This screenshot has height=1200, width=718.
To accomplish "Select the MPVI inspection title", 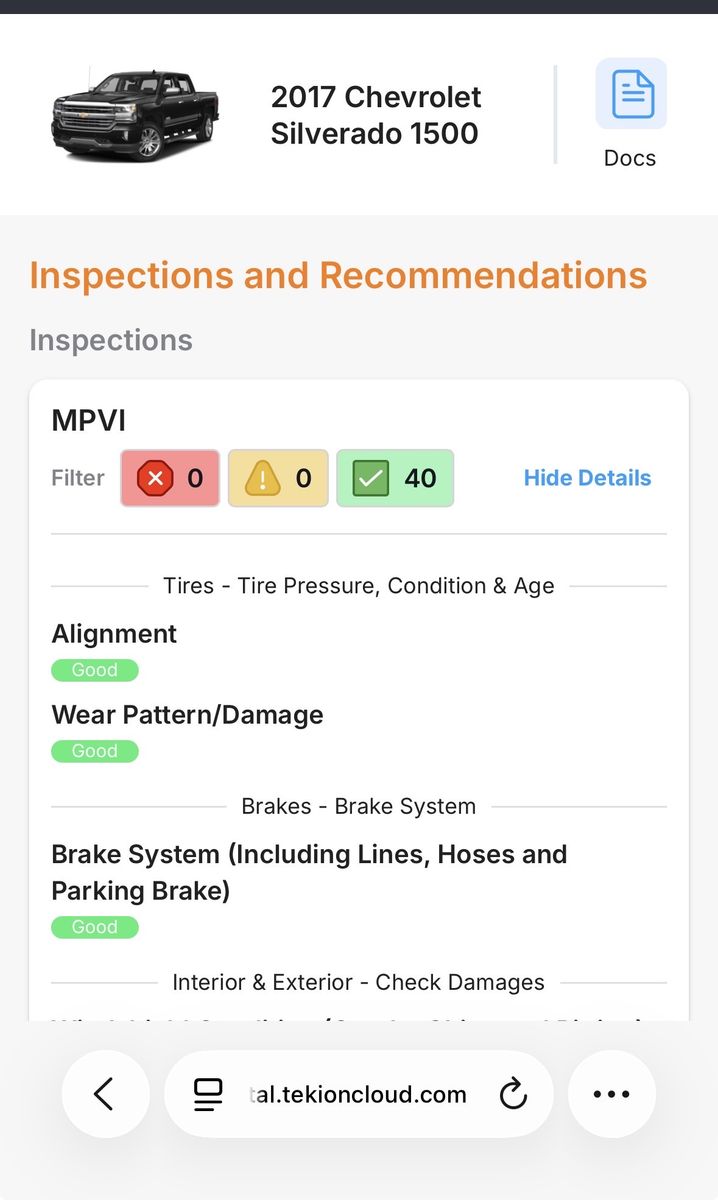I will click(x=89, y=420).
